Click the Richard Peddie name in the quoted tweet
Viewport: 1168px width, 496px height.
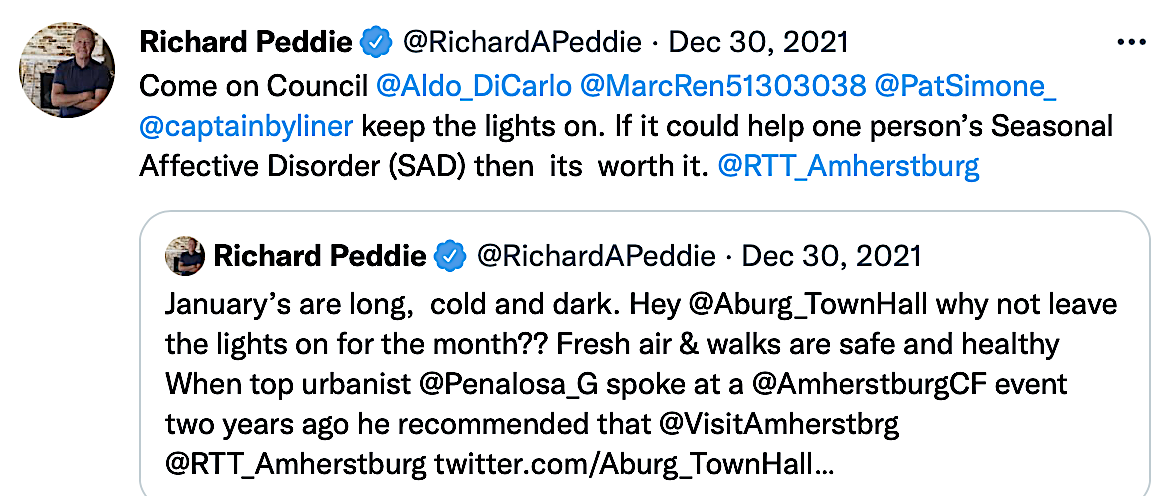pos(320,257)
